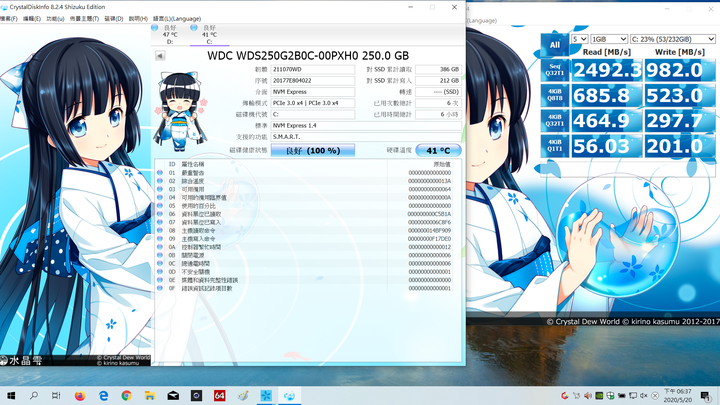Run the 4KiB Q32T1 test

coord(555,120)
